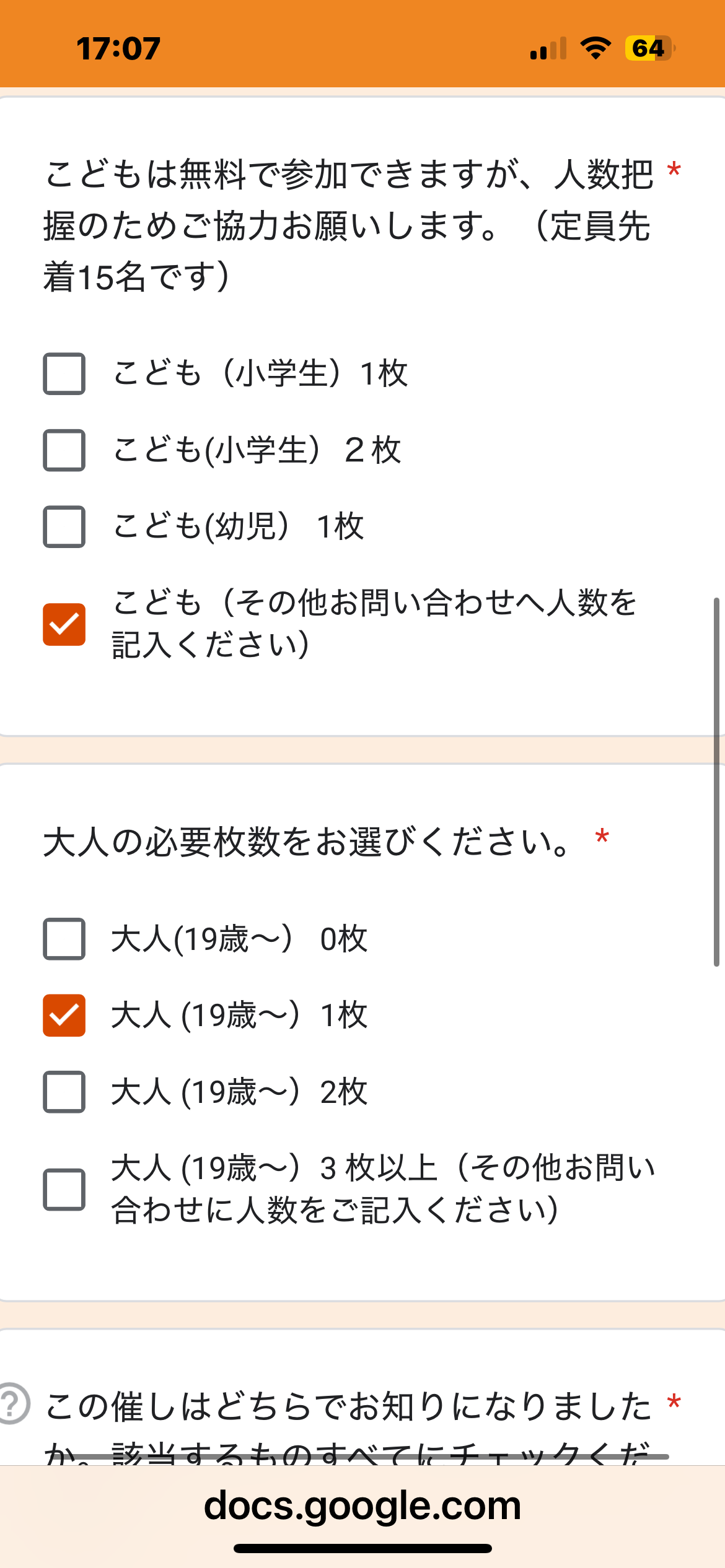Tap the 17:07 clock in status bar

pyautogui.click(x=118, y=49)
